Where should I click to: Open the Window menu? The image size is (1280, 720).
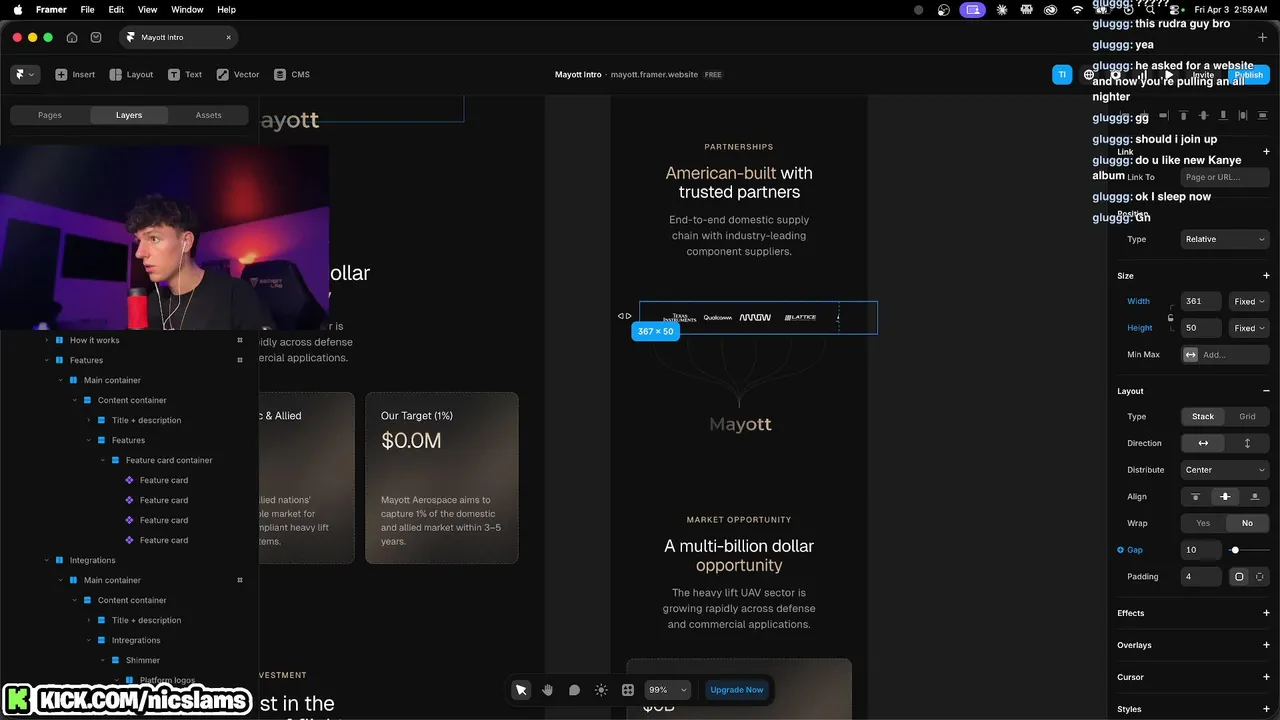pyautogui.click(x=187, y=10)
